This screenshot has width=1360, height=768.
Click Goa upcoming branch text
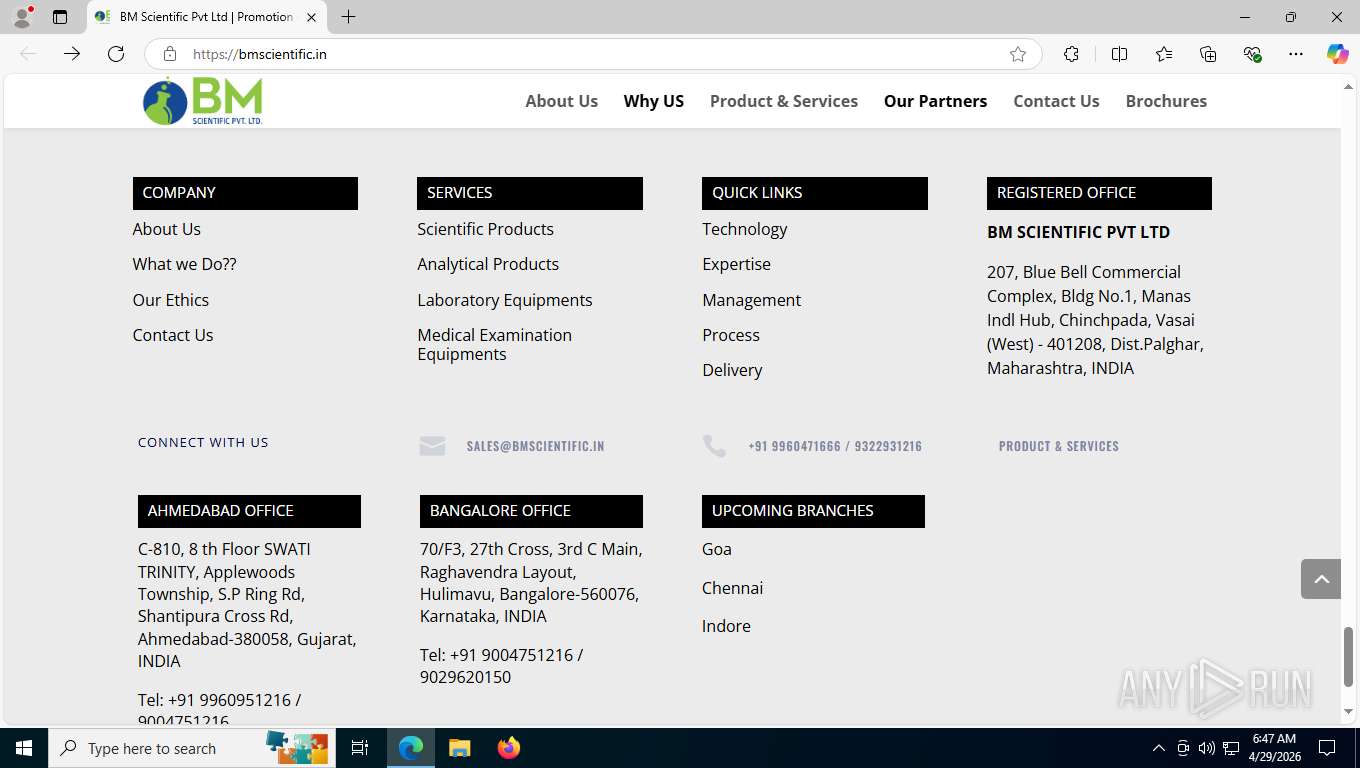[x=717, y=549]
